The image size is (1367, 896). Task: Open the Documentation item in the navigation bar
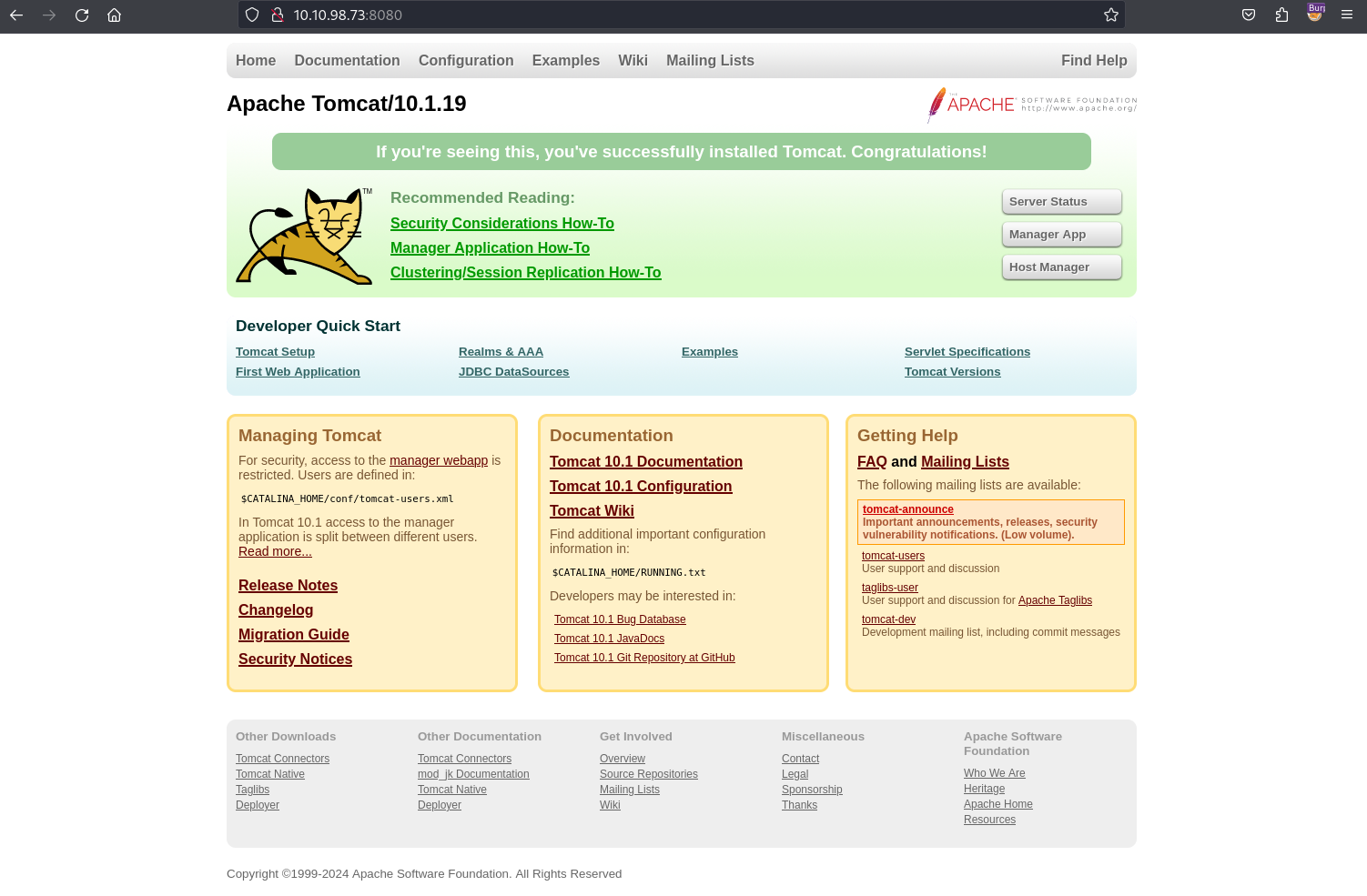pos(347,60)
